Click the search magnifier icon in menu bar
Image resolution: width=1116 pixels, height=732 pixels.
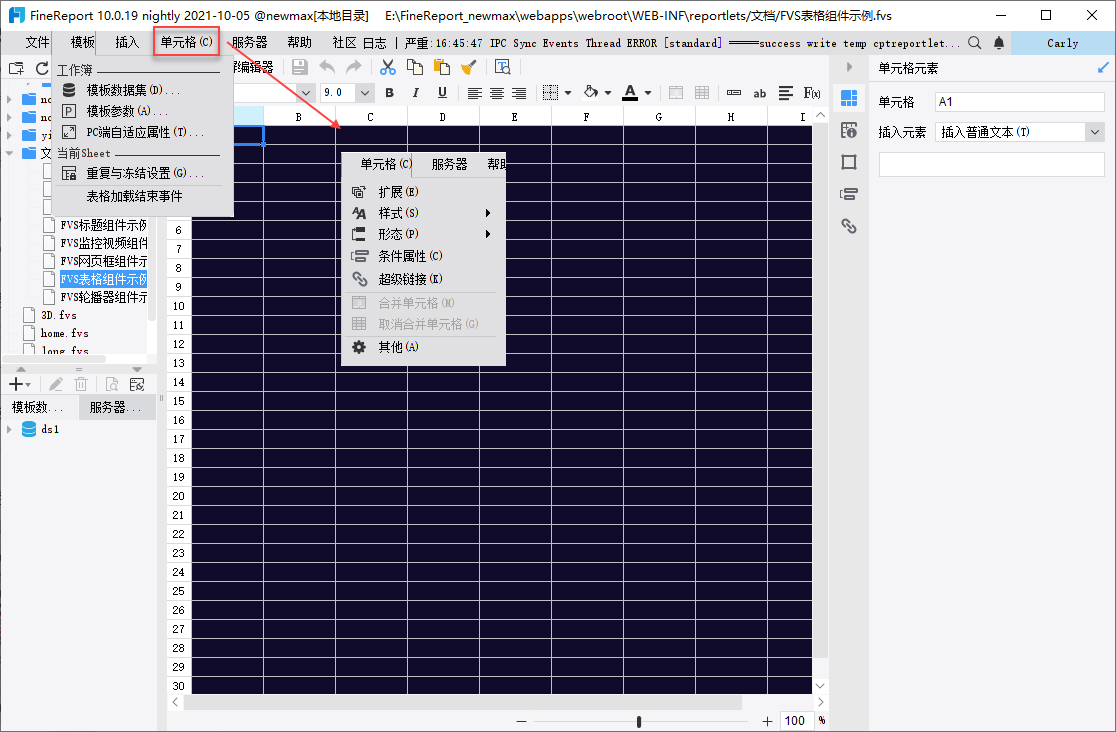click(x=975, y=43)
